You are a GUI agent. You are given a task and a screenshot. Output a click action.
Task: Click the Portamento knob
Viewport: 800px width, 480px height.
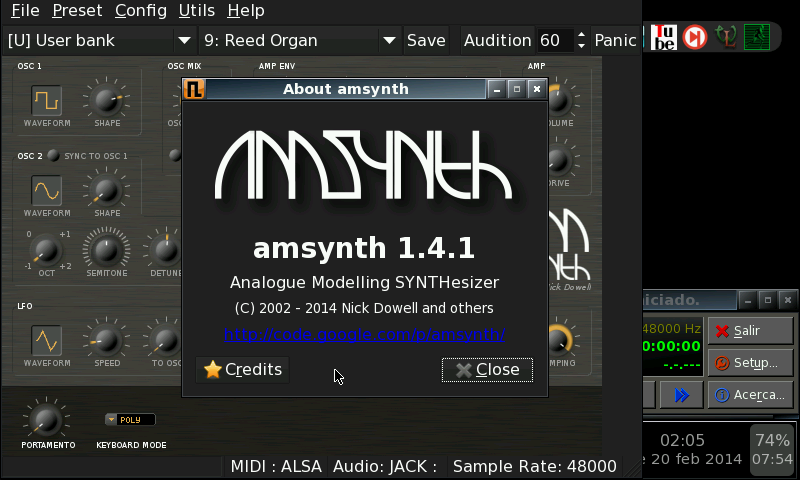click(x=46, y=419)
